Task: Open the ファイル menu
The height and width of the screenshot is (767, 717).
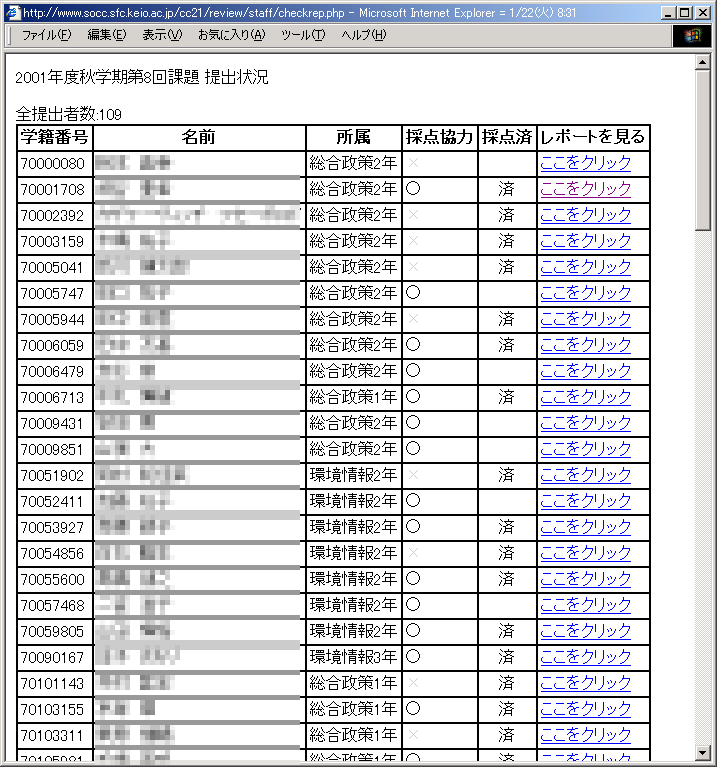Action: (x=46, y=35)
